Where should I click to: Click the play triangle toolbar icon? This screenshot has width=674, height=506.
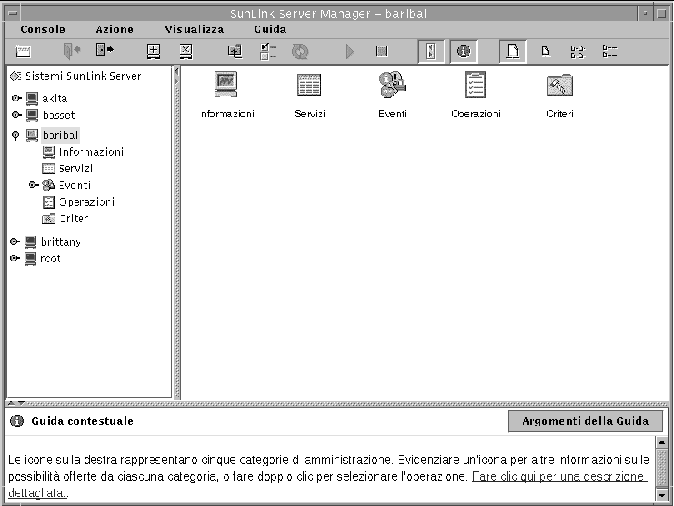click(350, 52)
